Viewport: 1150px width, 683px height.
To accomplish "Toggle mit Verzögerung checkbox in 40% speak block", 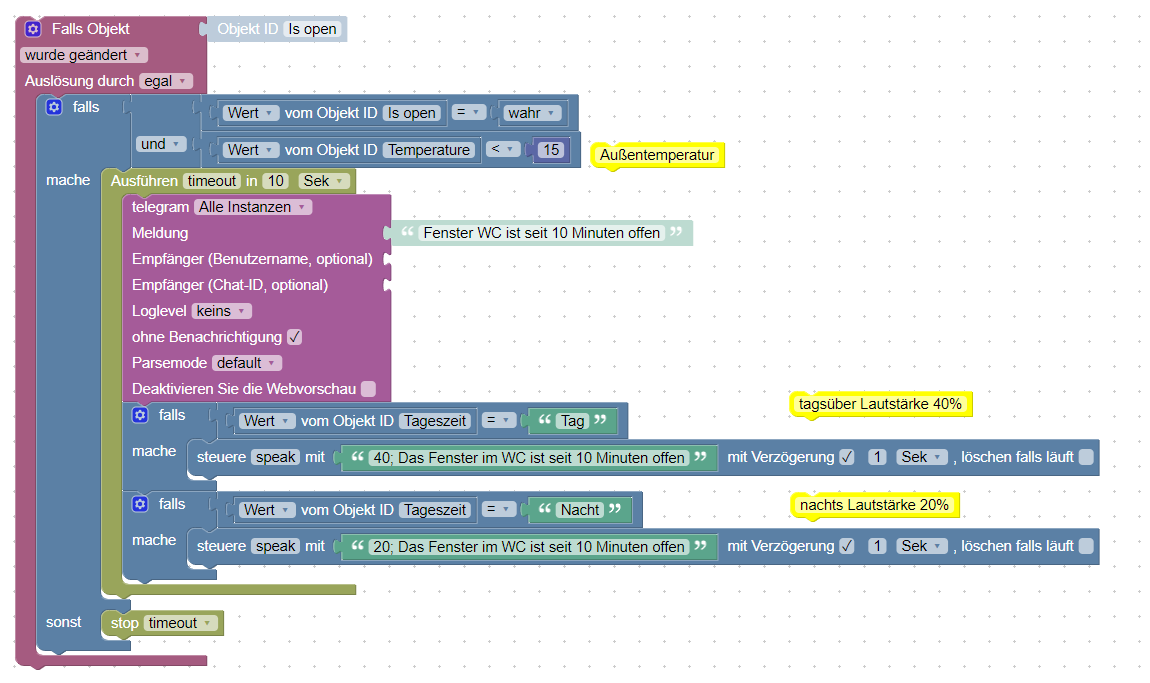I will pos(846,457).
